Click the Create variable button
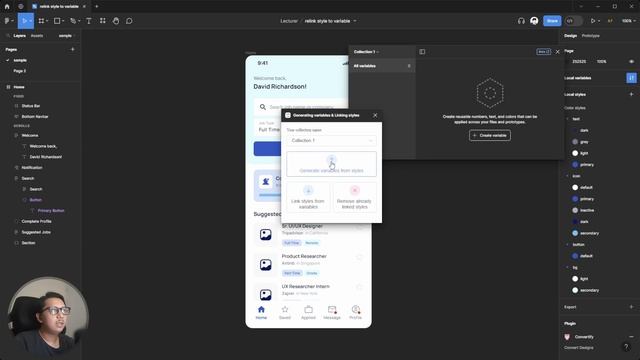 [490, 136]
